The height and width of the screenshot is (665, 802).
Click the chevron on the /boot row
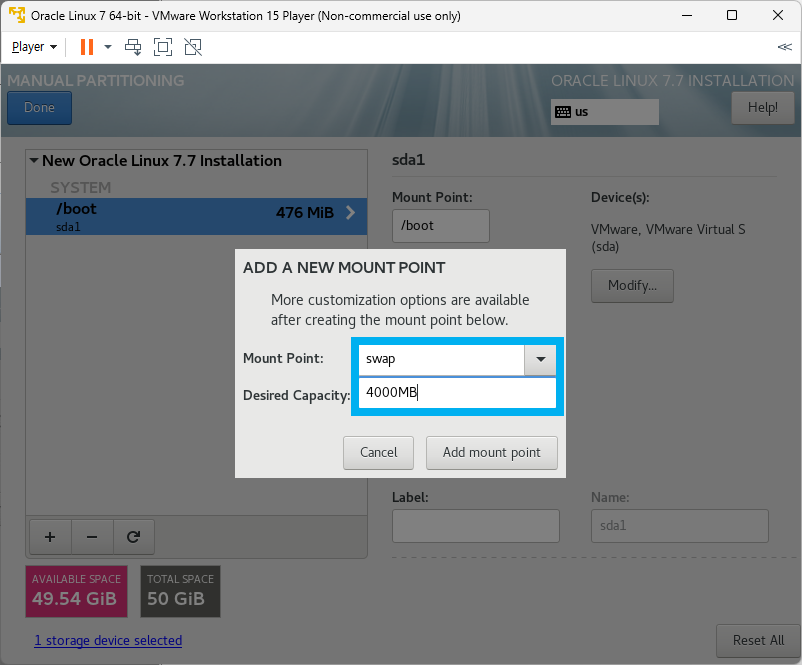(350, 212)
